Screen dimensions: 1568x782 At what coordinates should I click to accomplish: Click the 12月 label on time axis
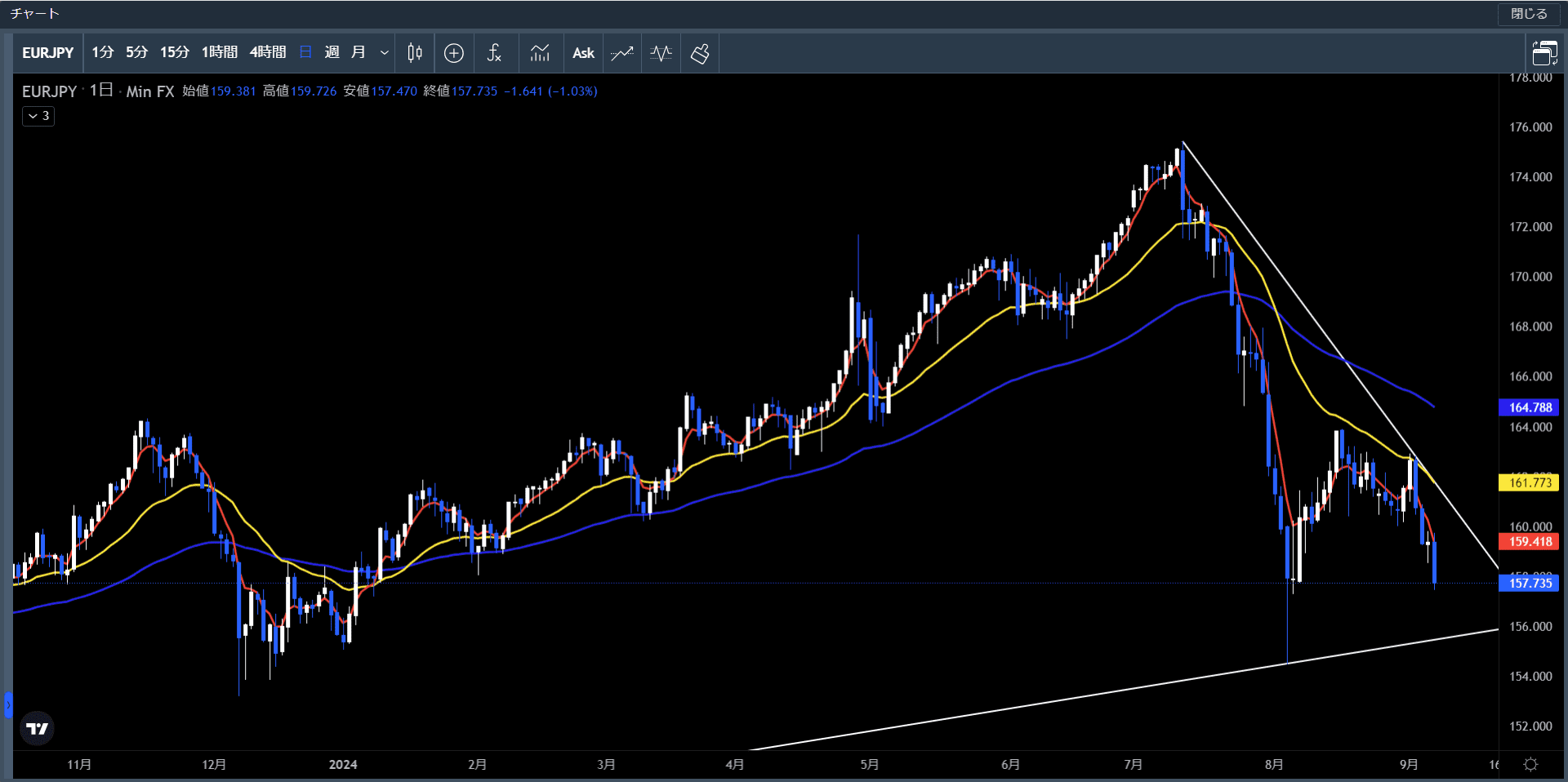(214, 765)
